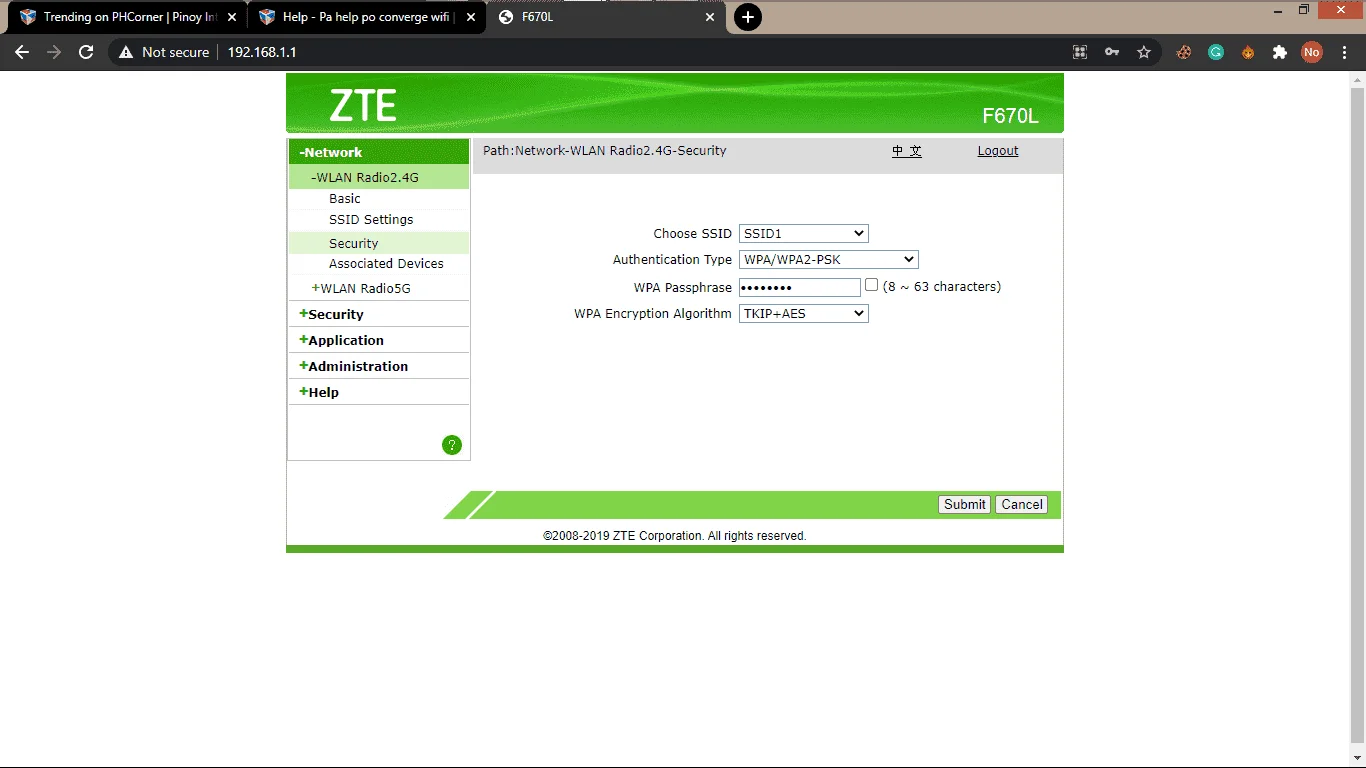The width and height of the screenshot is (1366, 768).
Task: Cancel the security changes
Action: tap(1022, 504)
